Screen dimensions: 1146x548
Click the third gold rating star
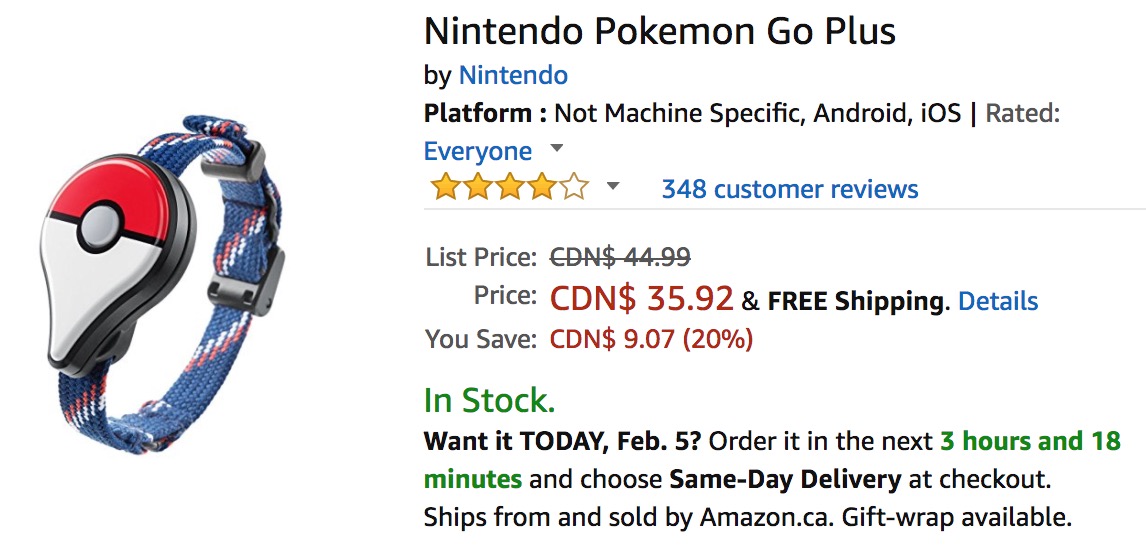[x=510, y=188]
